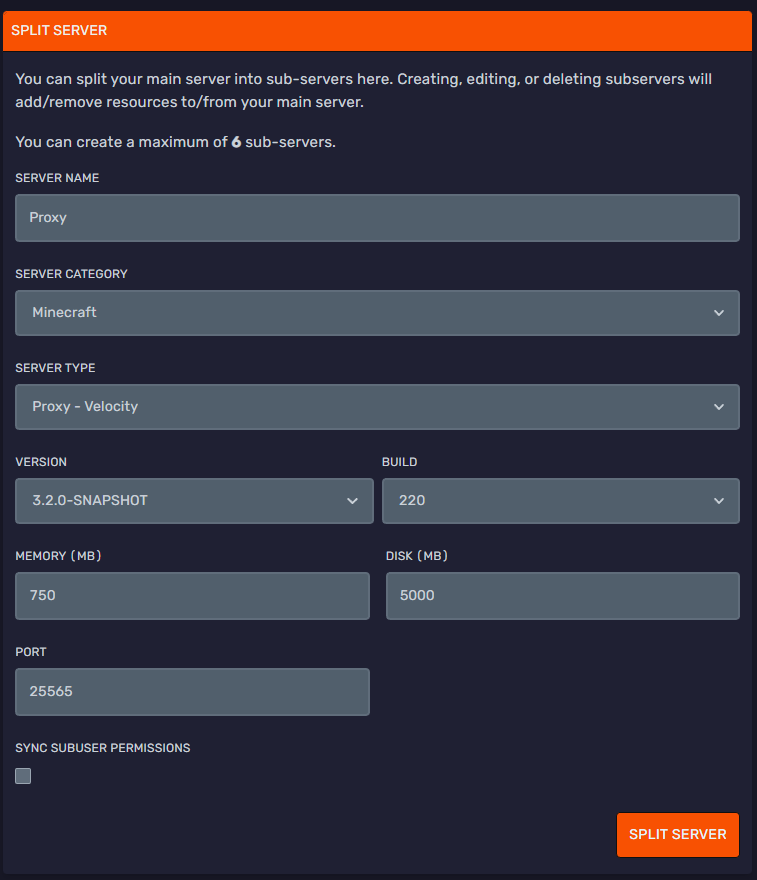757x880 pixels.
Task: Open the Build dropdown showing 220
Action: coord(560,501)
